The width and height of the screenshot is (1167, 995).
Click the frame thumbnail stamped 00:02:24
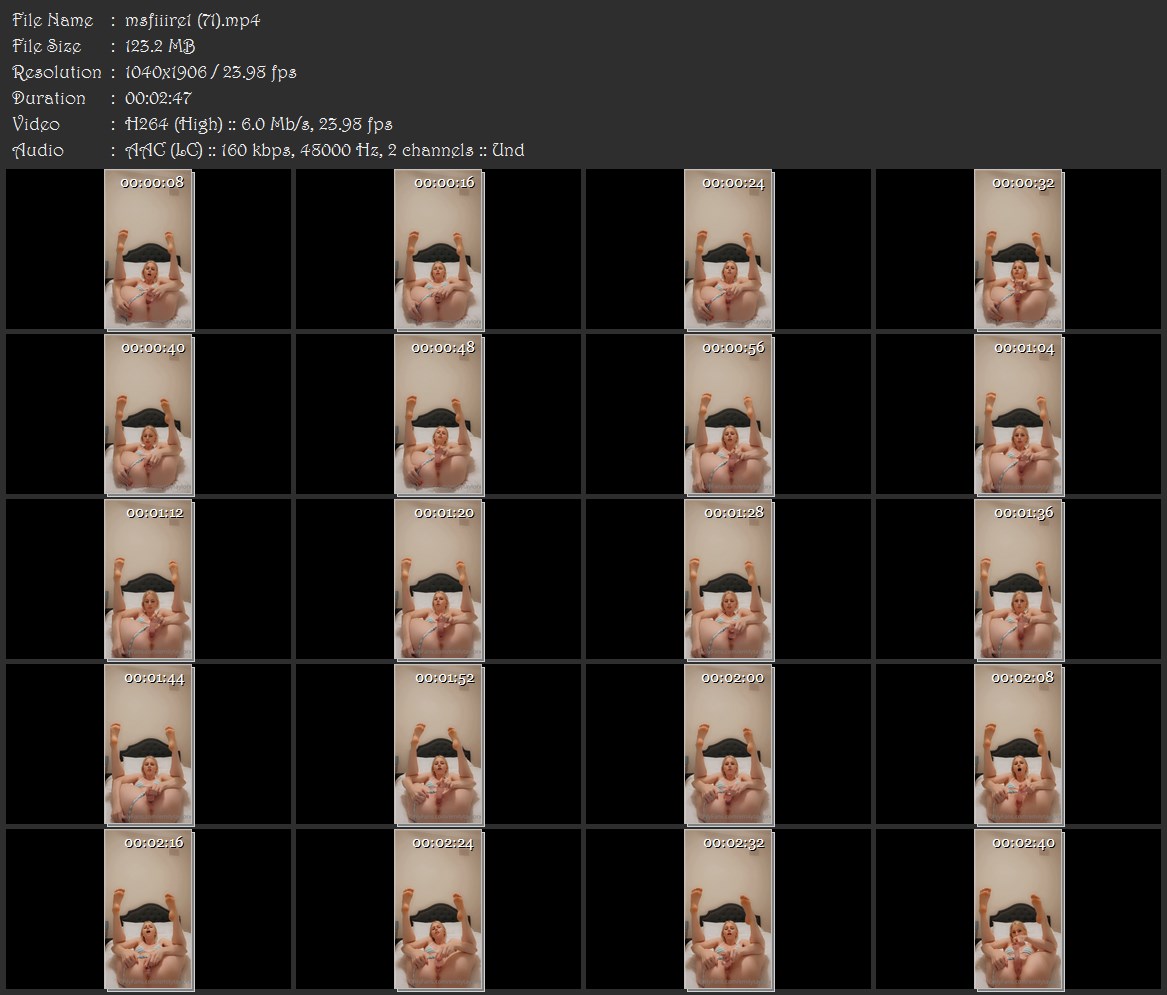[439, 910]
